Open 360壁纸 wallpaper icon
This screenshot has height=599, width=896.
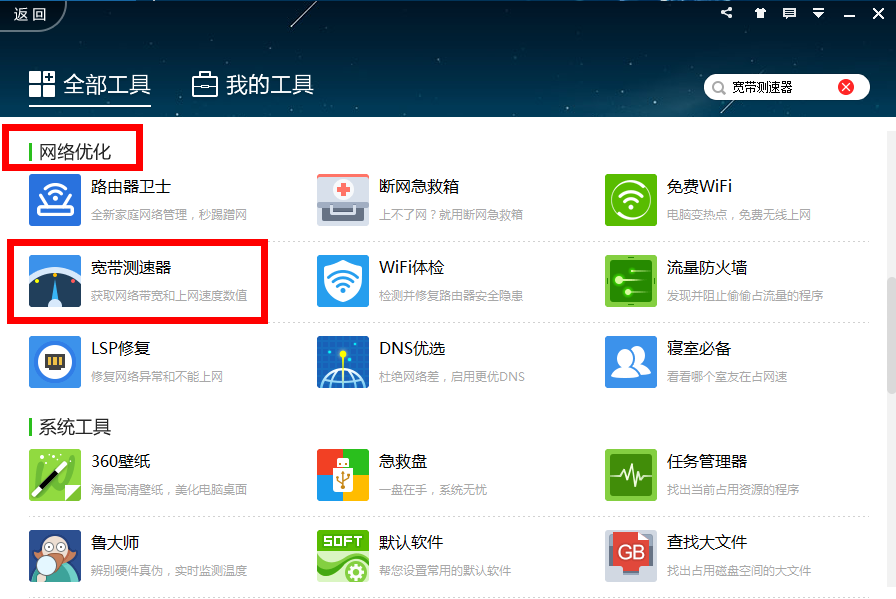tap(55, 475)
